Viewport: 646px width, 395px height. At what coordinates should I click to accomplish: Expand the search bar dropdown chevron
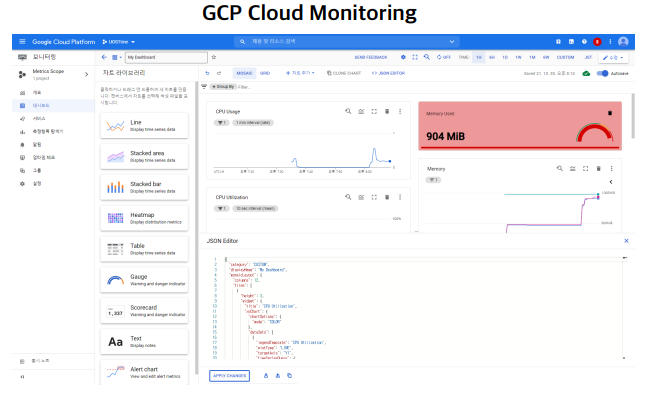tap(452, 42)
